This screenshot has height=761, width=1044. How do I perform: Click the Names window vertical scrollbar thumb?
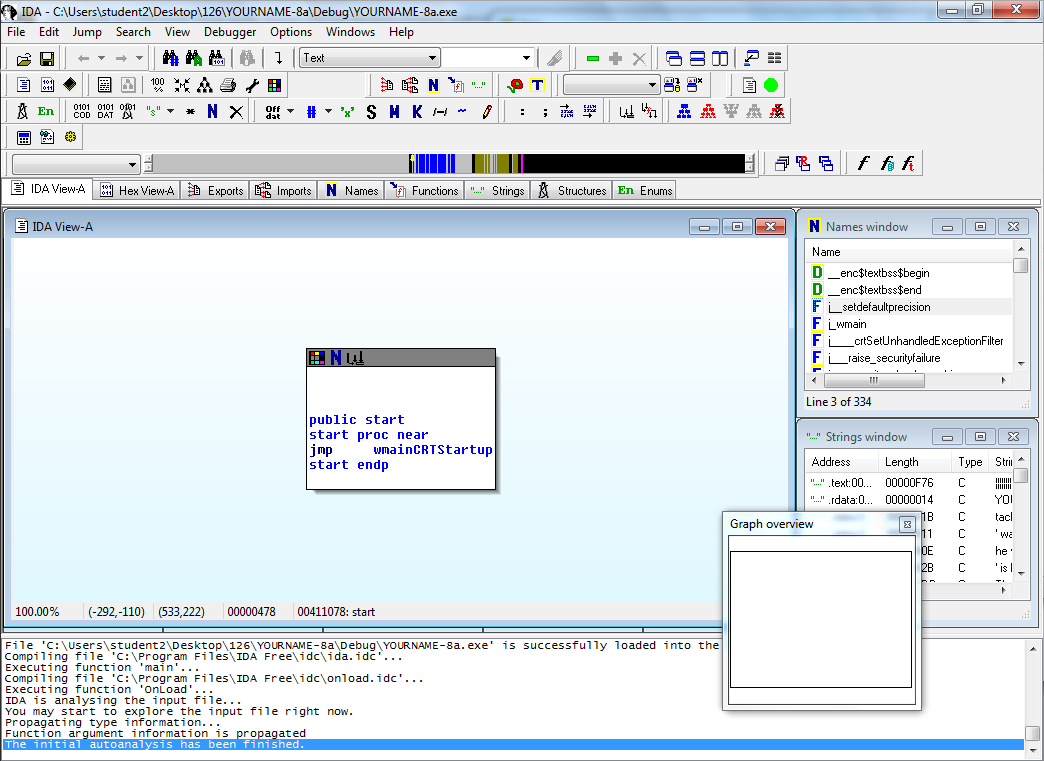pos(1020,266)
